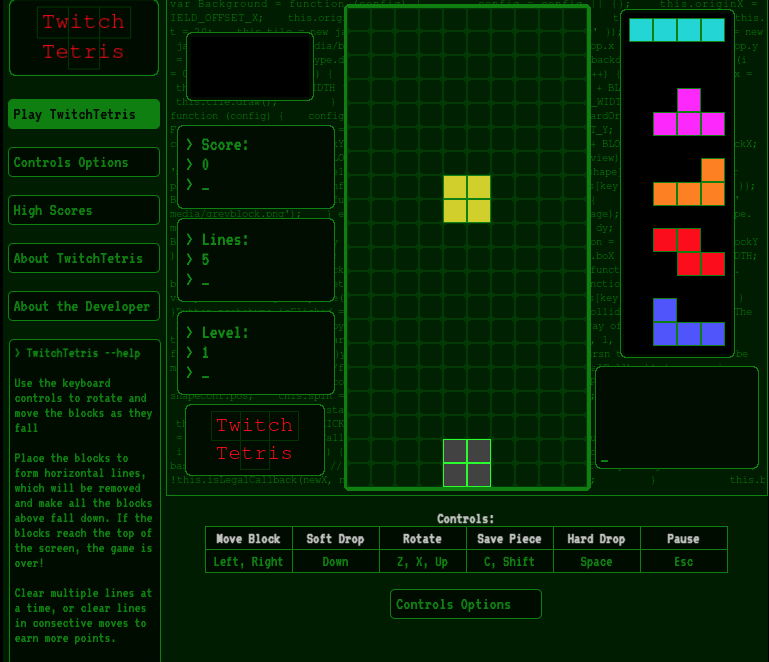Click the Lines value 5
Image resolution: width=769 pixels, height=662 pixels.
[x=205, y=259]
